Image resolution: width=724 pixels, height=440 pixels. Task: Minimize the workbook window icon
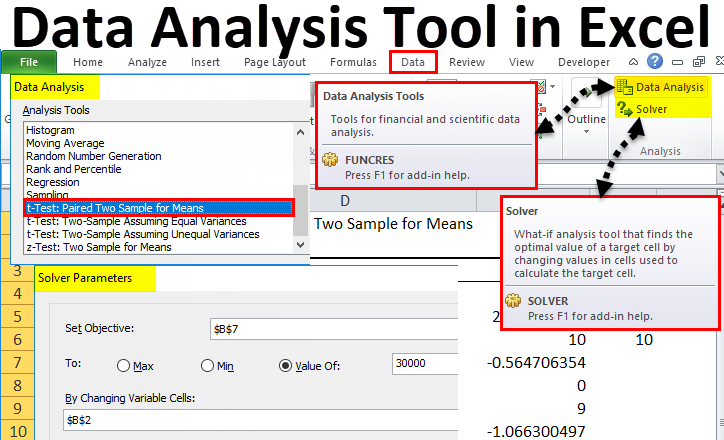pyautogui.click(x=677, y=62)
